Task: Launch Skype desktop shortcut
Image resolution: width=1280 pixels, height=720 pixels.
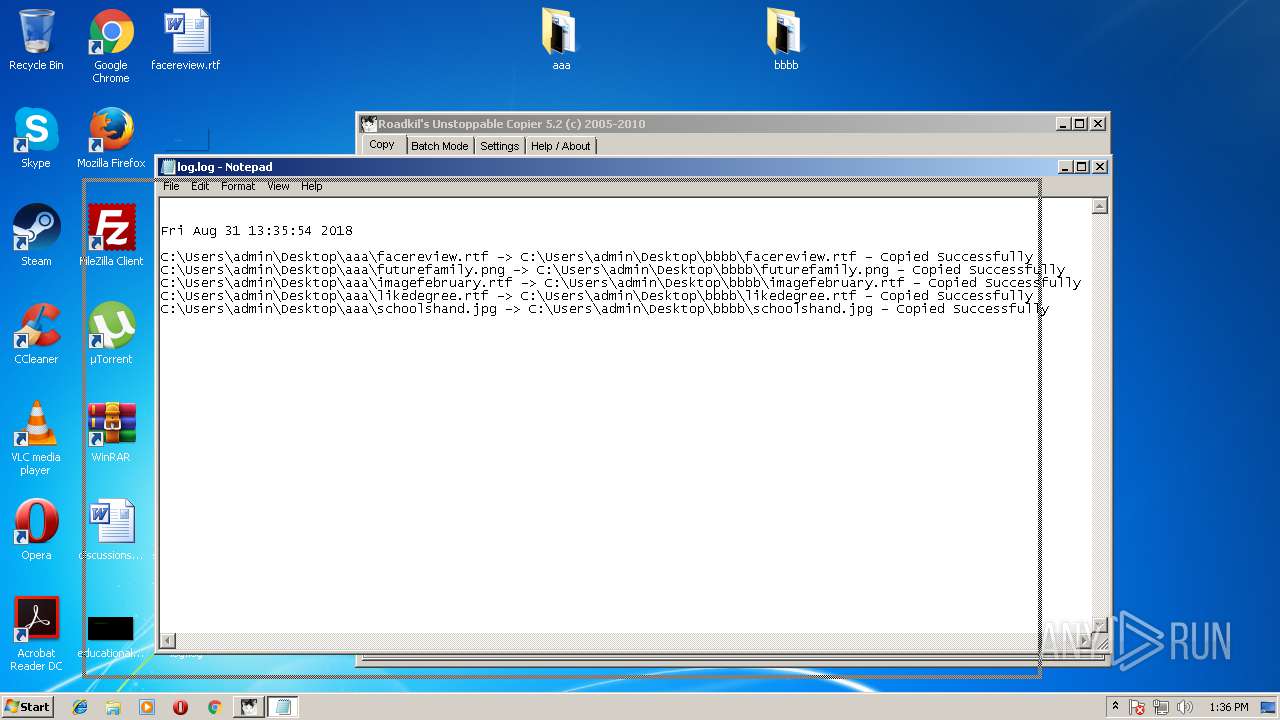Action: pos(36,138)
